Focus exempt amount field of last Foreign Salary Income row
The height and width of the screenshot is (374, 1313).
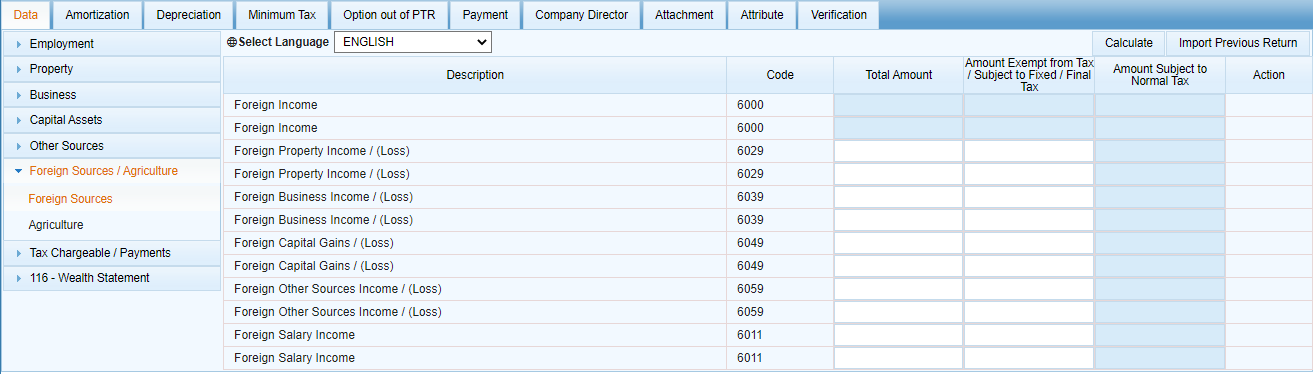pos(1029,358)
